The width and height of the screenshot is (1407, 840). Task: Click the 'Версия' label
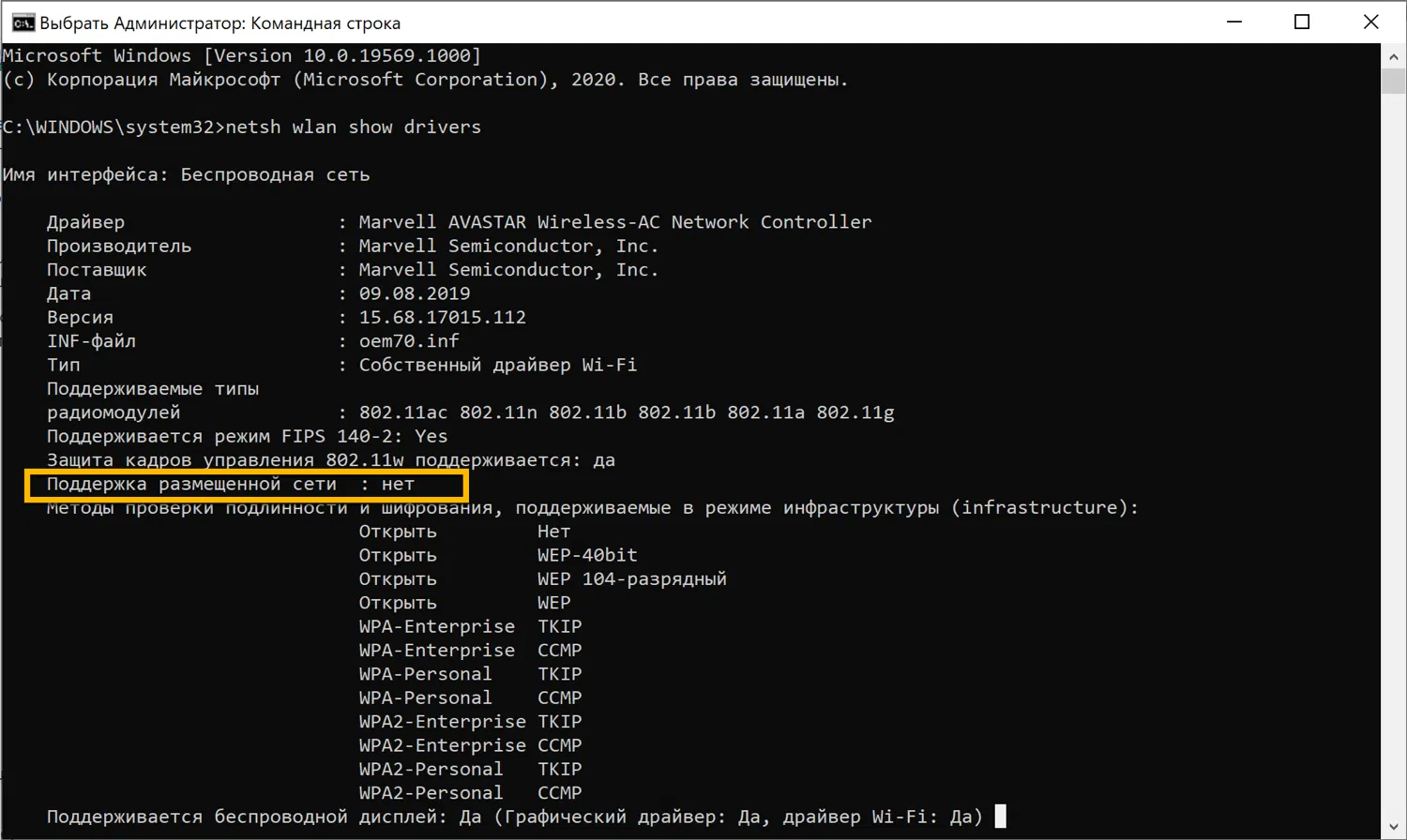tap(80, 318)
